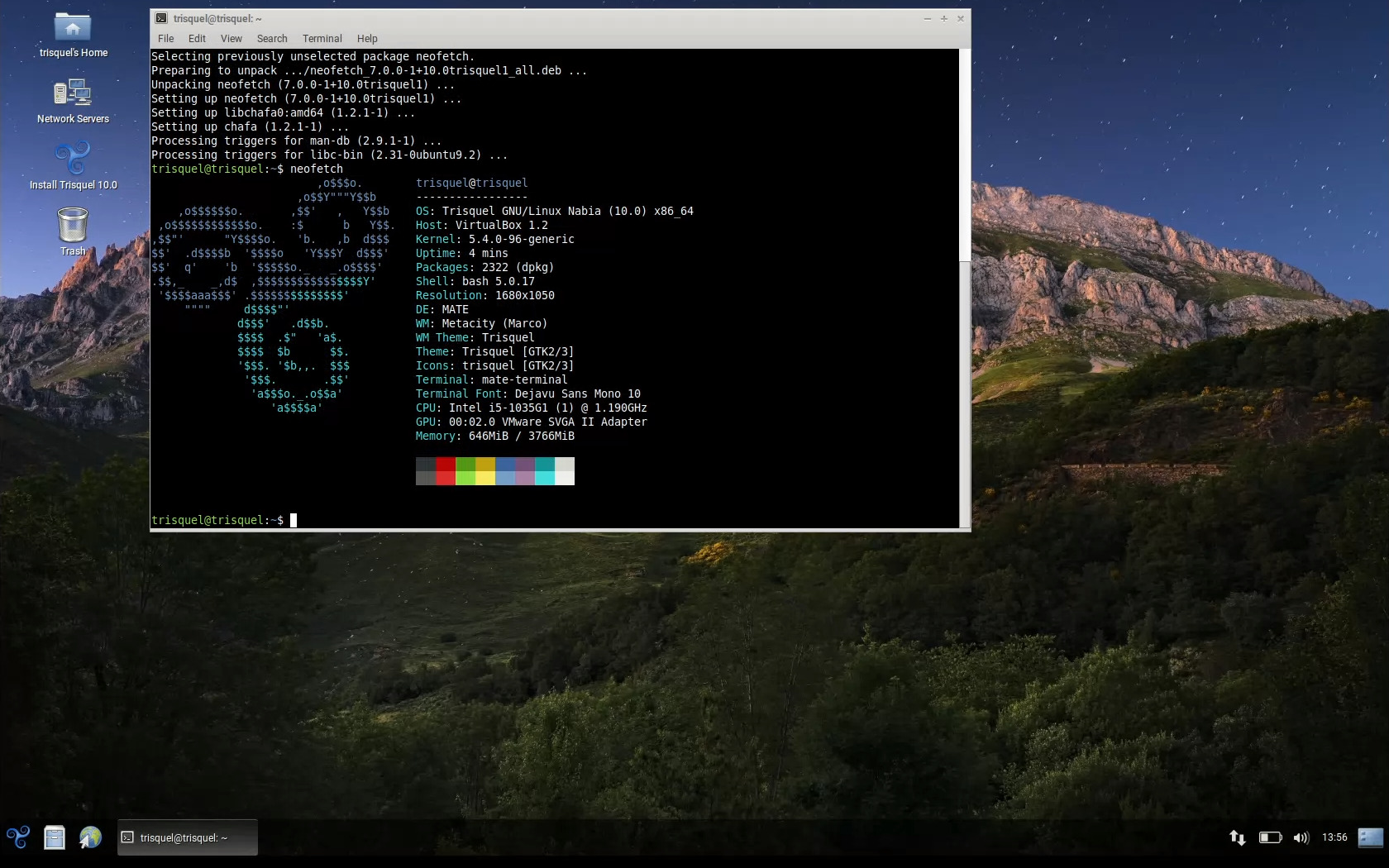Open the File menu in terminal
Image resolution: width=1389 pixels, height=868 pixels.
(165, 39)
